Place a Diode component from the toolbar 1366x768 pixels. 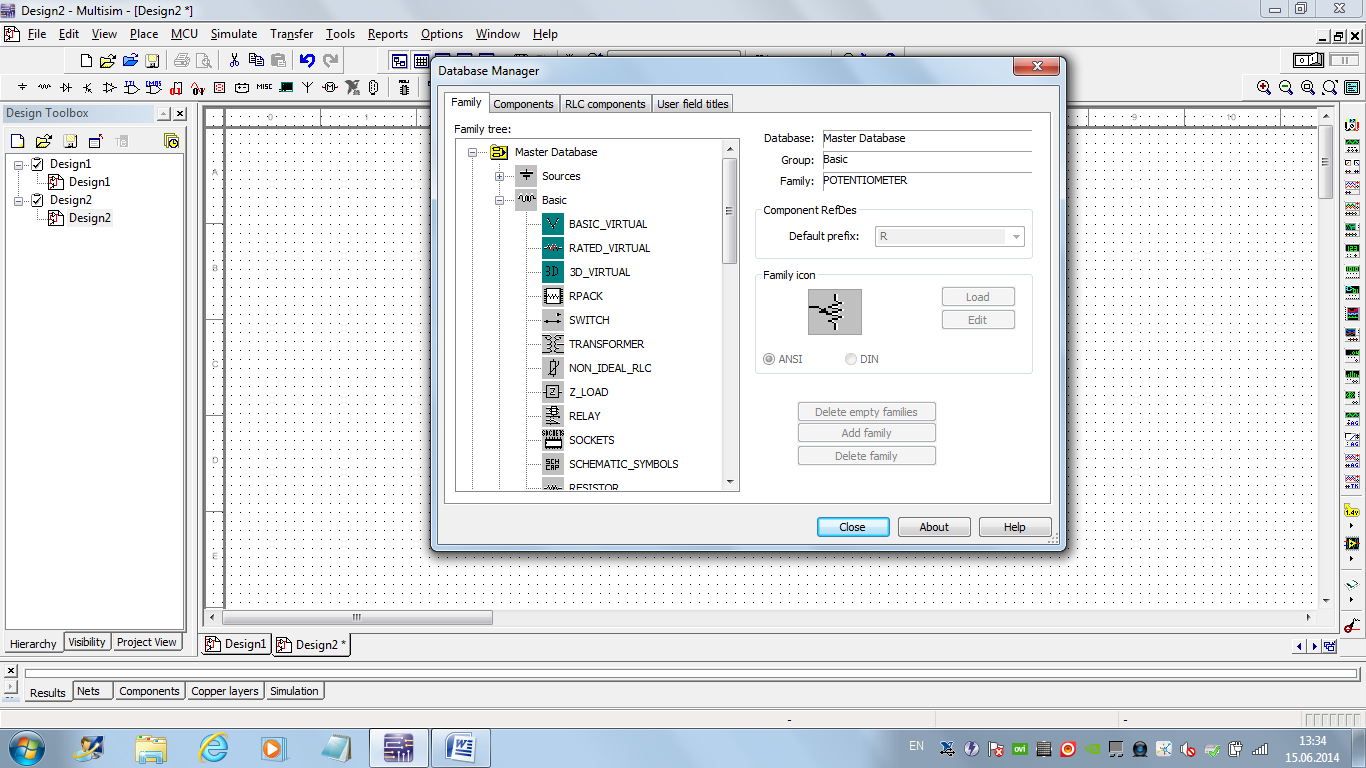(x=66, y=87)
